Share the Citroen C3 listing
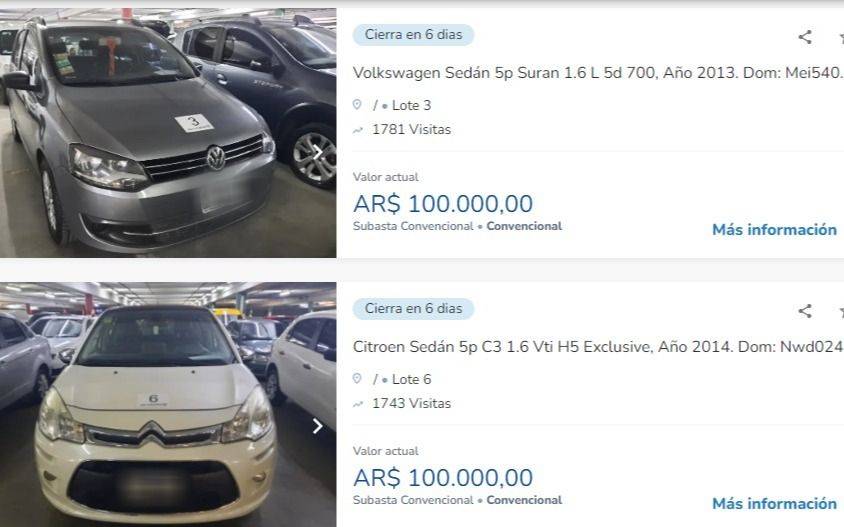 click(x=805, y=311)
